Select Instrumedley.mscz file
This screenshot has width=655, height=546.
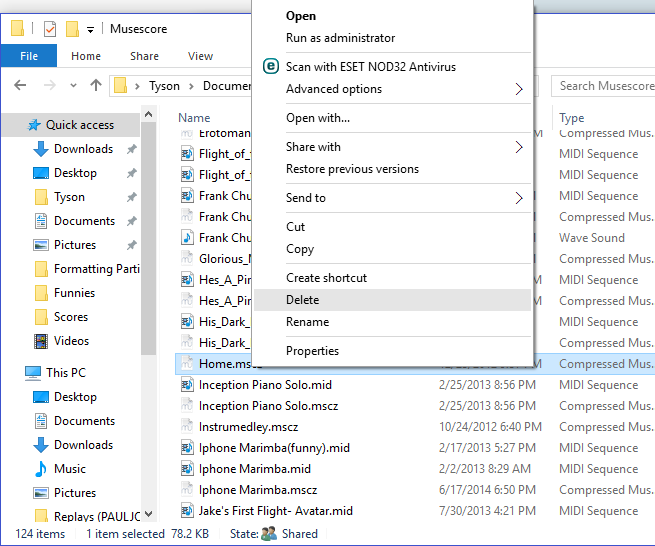249,427
